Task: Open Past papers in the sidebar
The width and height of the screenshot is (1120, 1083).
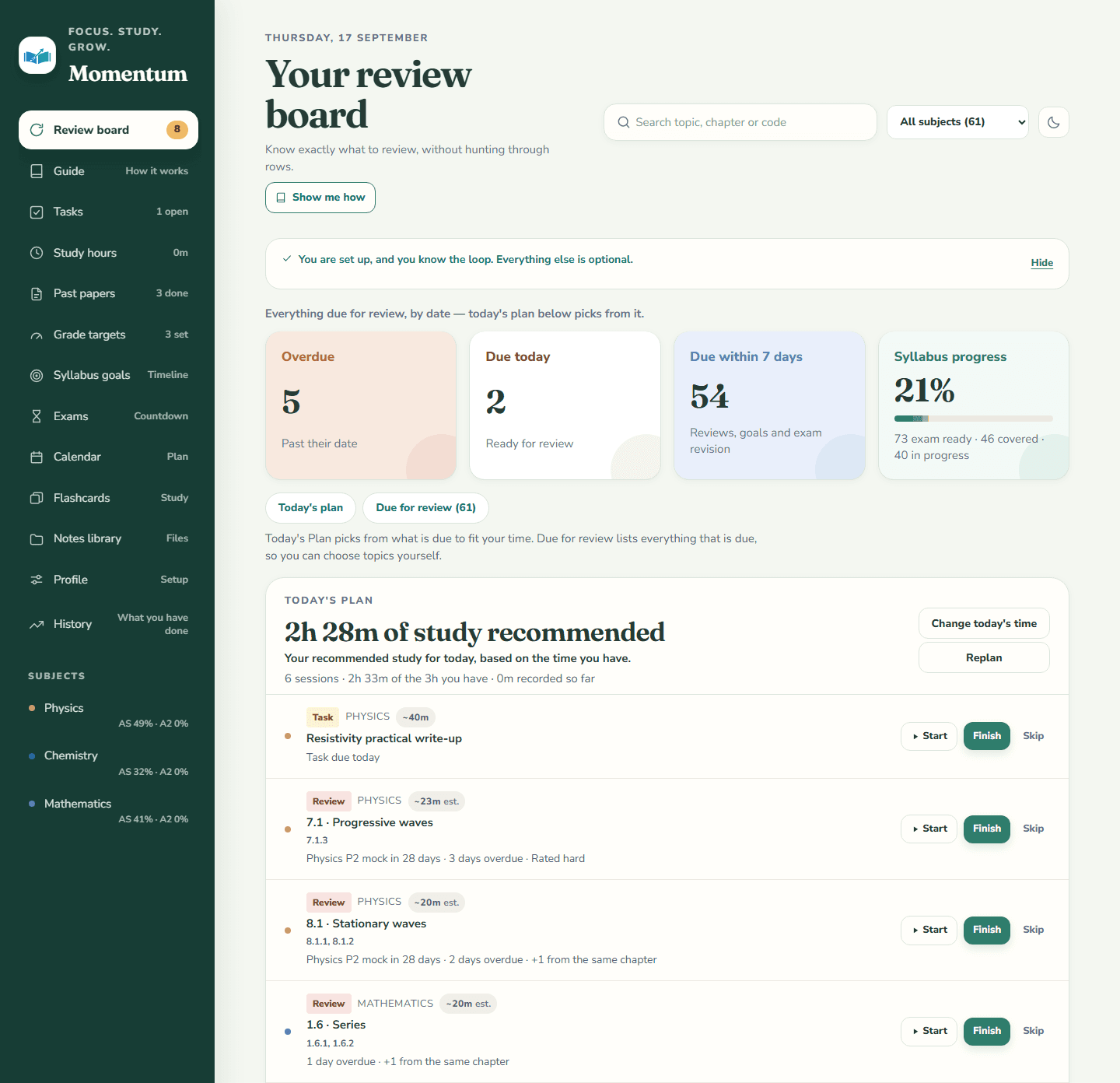Action: [108, 293]
